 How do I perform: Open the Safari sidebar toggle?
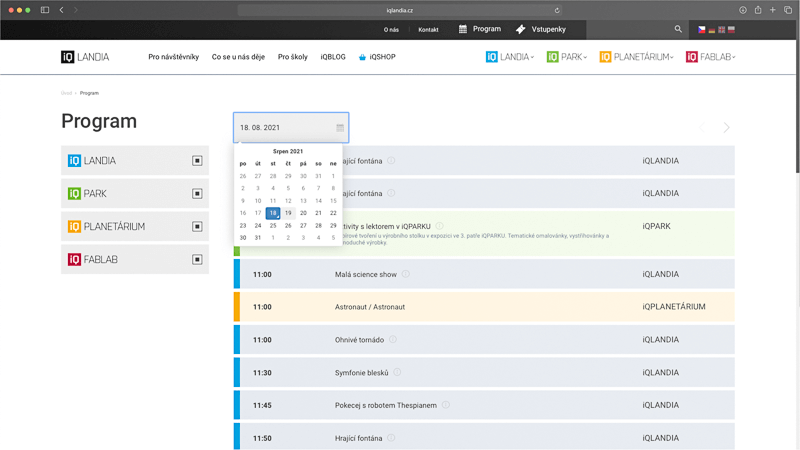[45, 10]
